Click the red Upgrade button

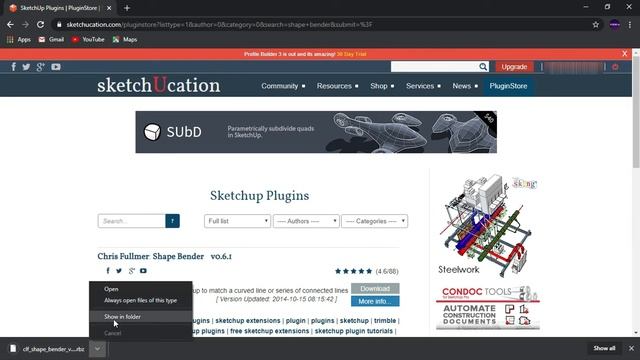(514, 67)
